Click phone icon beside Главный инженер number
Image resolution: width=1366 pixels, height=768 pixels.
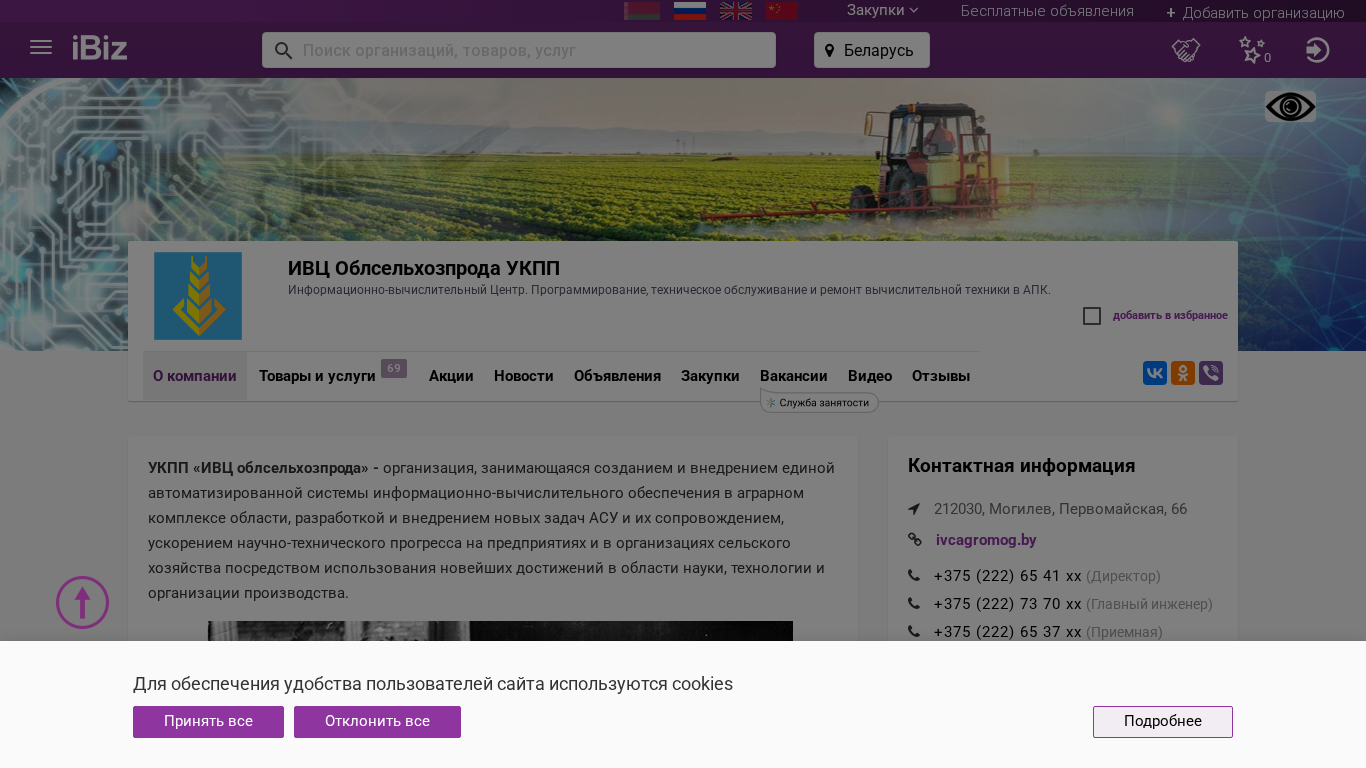click(x=914, y=604)
